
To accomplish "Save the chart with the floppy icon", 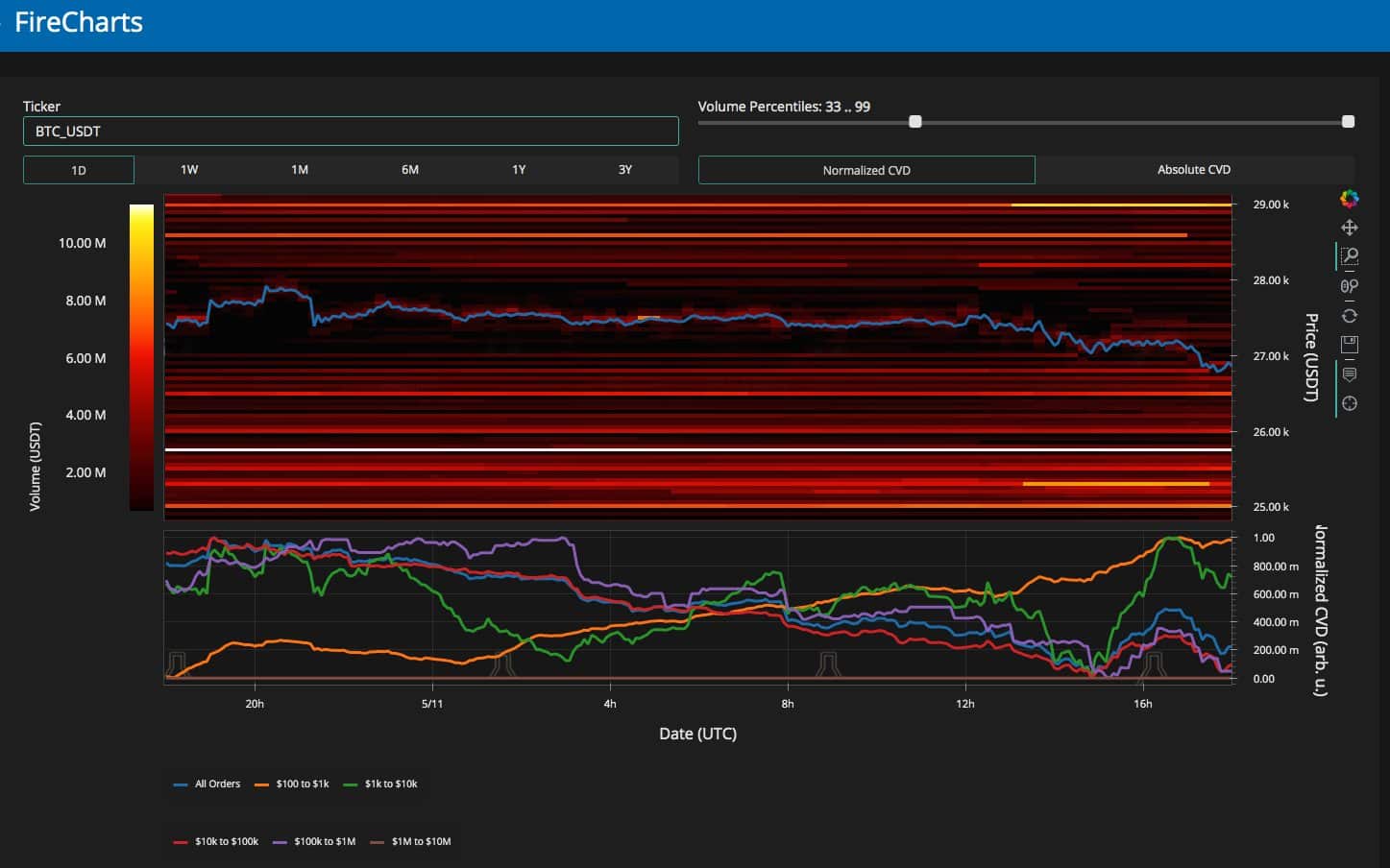I will click(x=1350, y=345).
